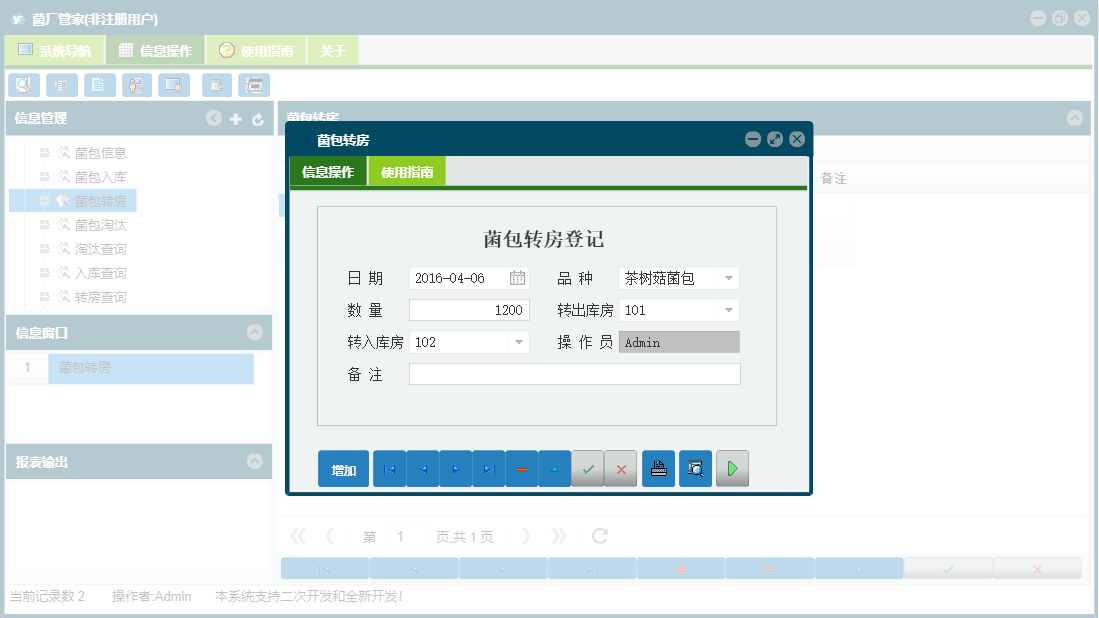Click the printer icon in the dialog
The width and height of the screenshot is (1099, 618).
coord(658,468)
